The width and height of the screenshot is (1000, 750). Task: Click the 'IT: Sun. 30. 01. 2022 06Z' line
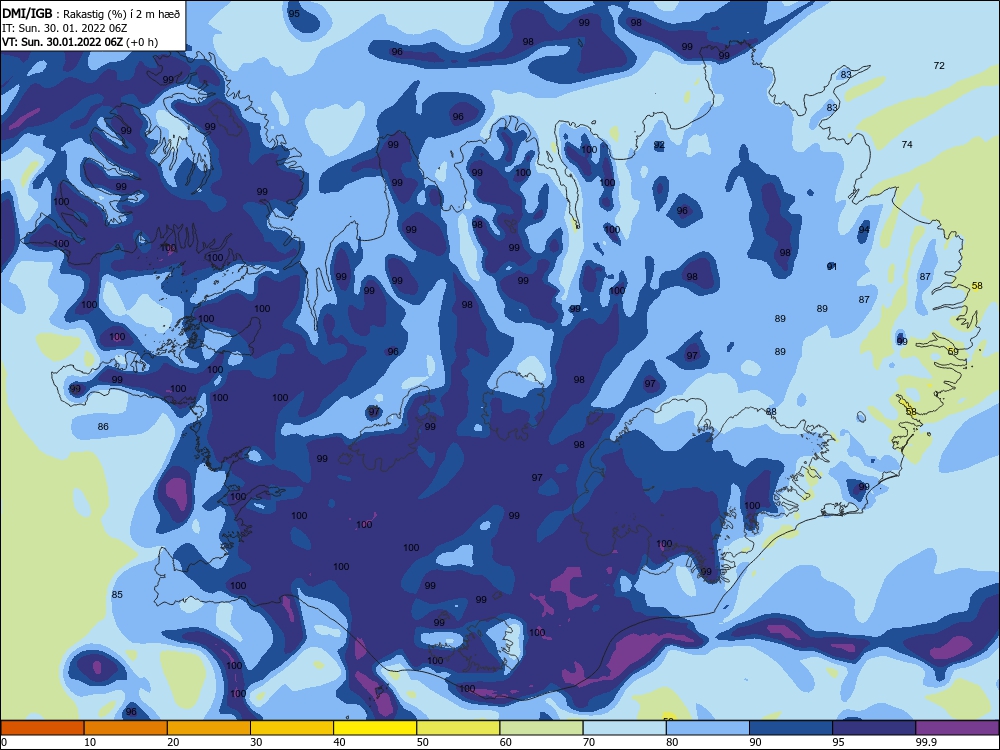point(64,28)
